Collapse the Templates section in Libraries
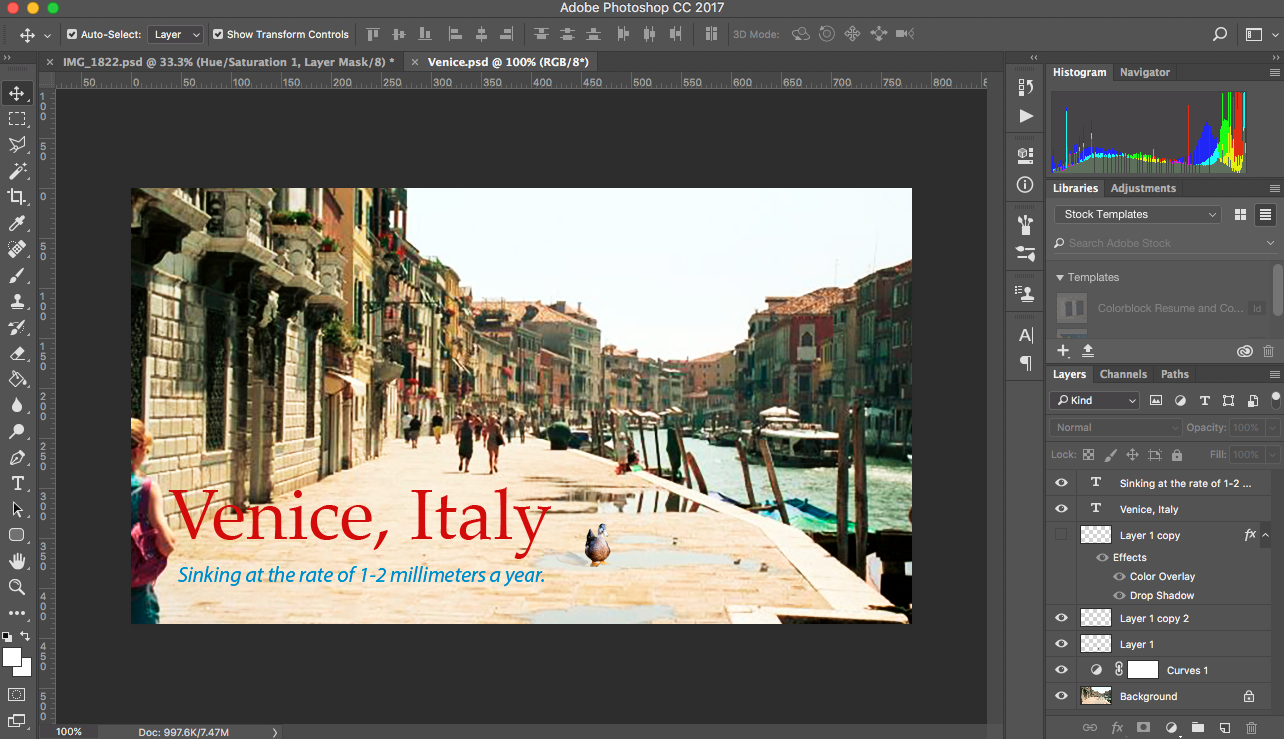The height and width of the screenshot is (739, 1284). pos(1060,277)
